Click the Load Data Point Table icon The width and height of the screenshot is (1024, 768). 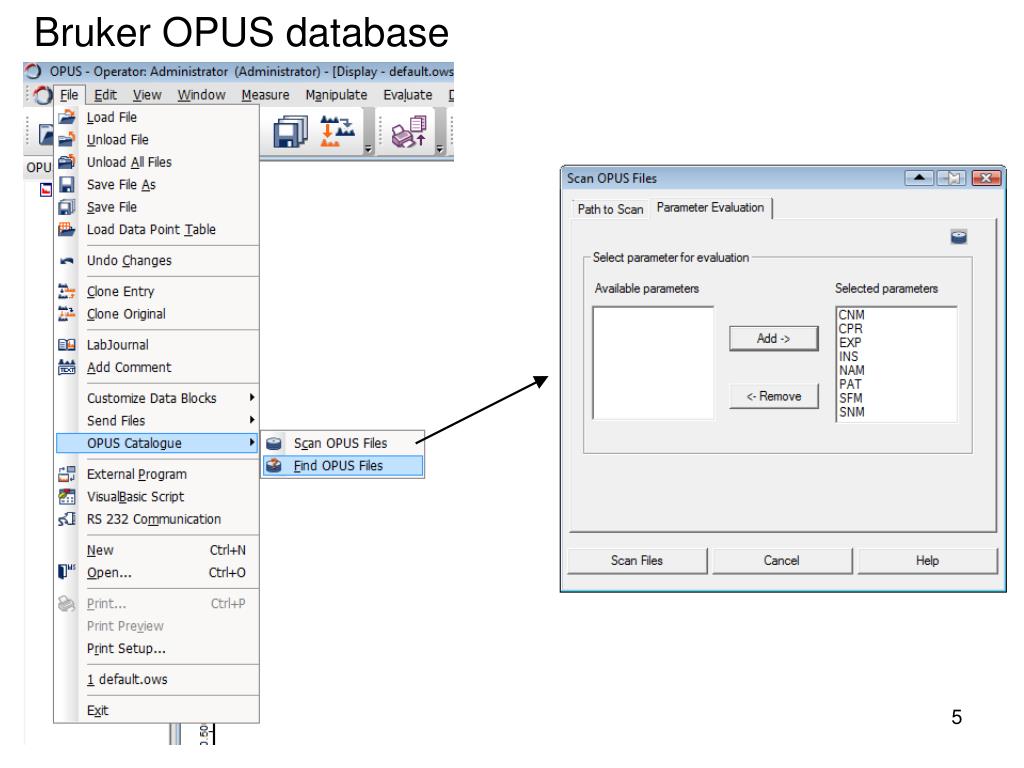(x=67, y=229)
